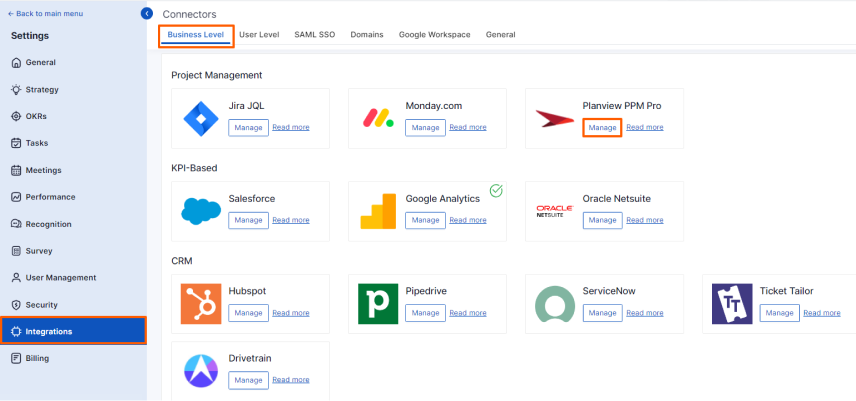Read more about Planview PPM Pro
Viewport: 856px width, 401px height.
(645, 128)
